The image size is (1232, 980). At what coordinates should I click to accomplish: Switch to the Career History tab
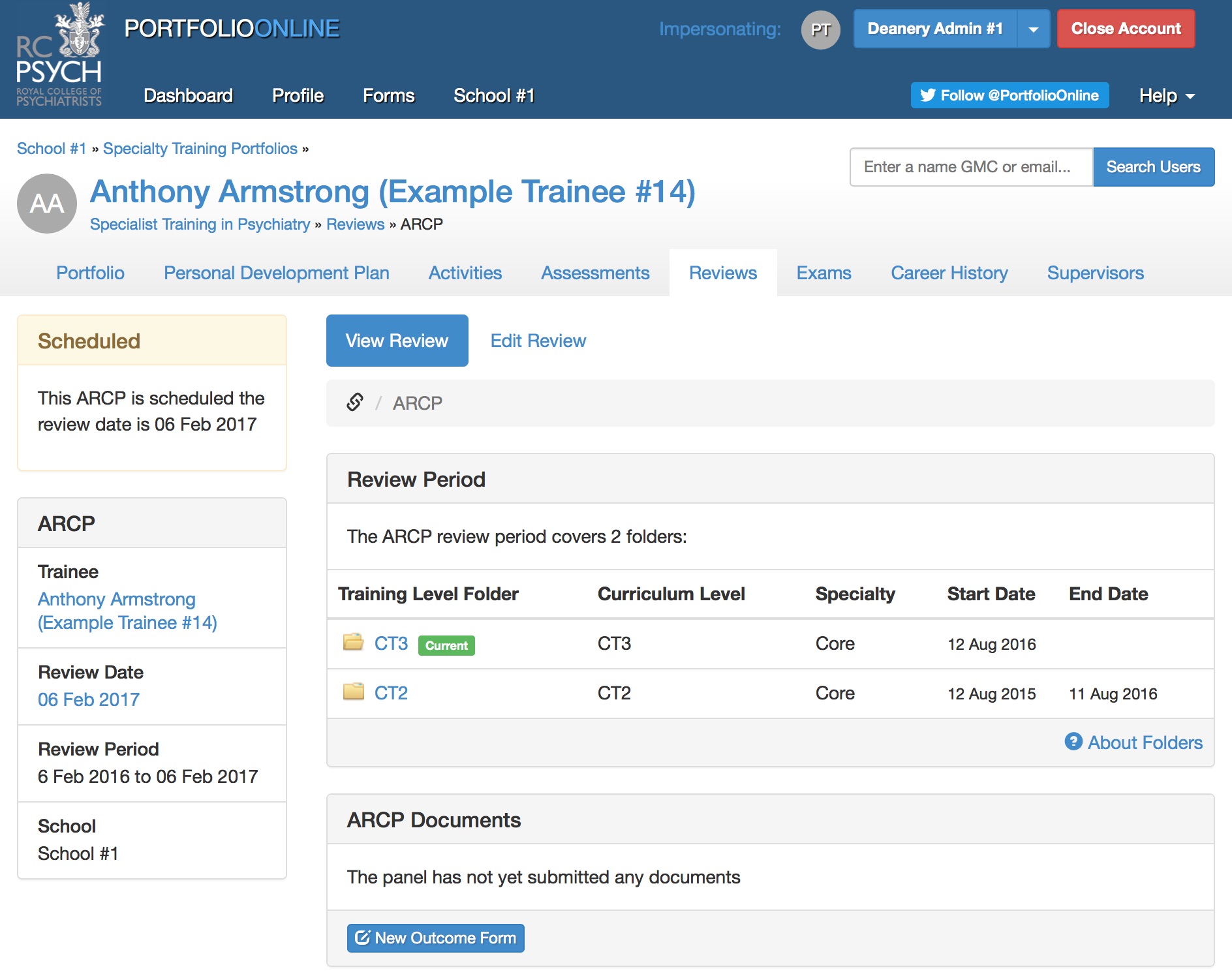(x=949, y=273)
